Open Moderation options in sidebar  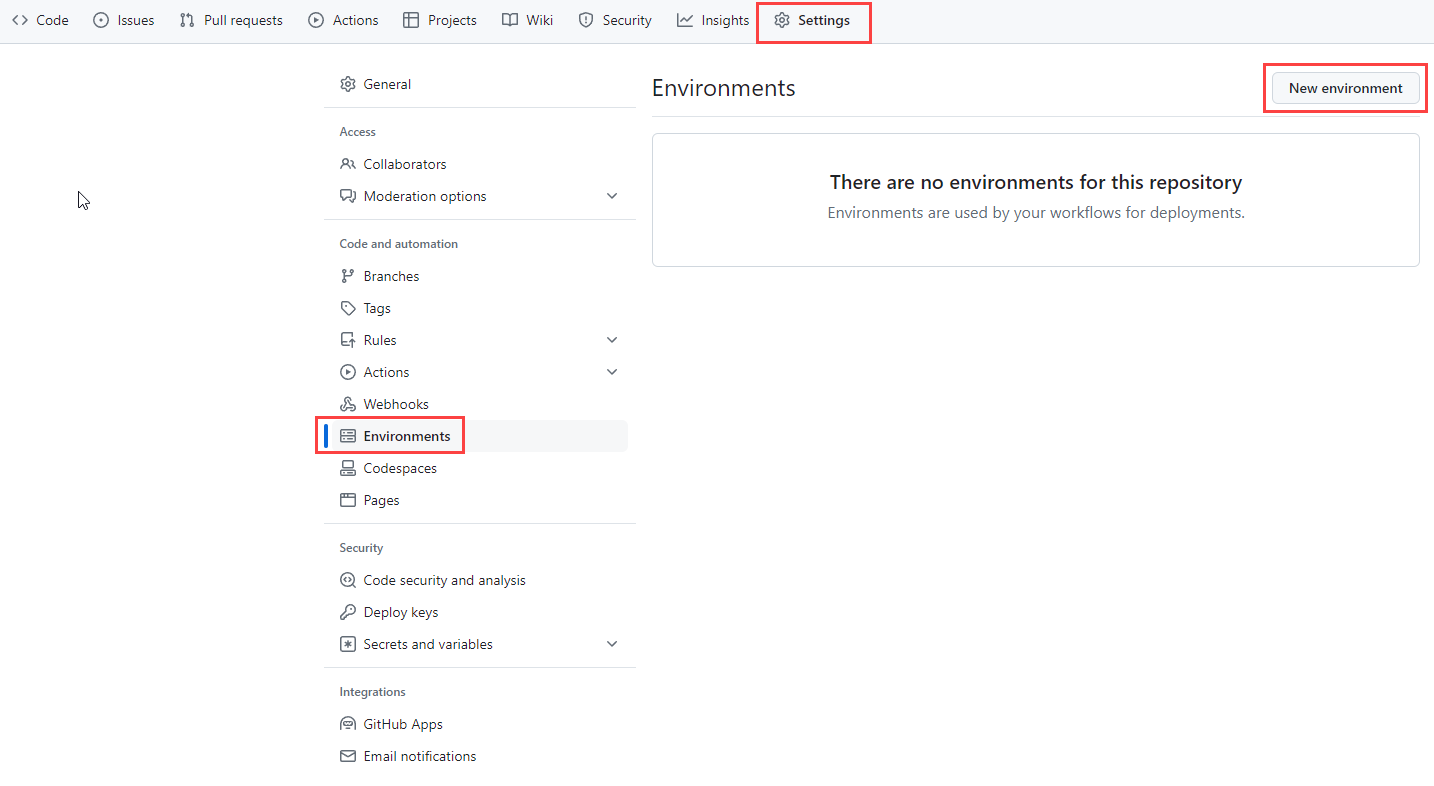click(476, 196)
